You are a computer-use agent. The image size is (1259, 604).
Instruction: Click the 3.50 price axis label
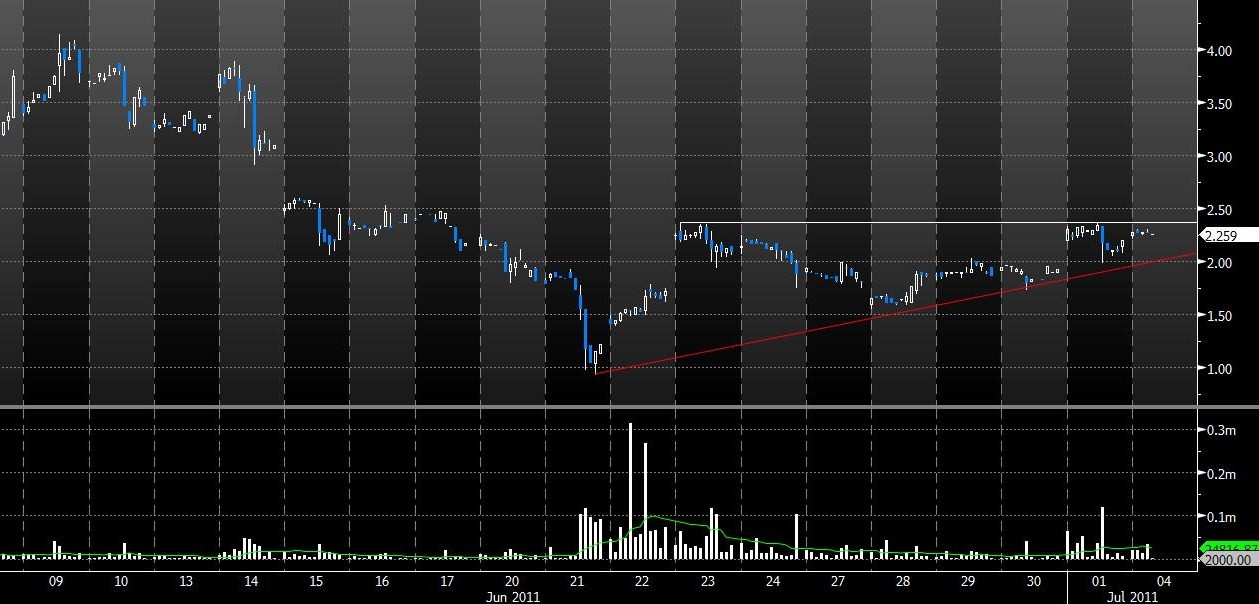pos(1219,103)
